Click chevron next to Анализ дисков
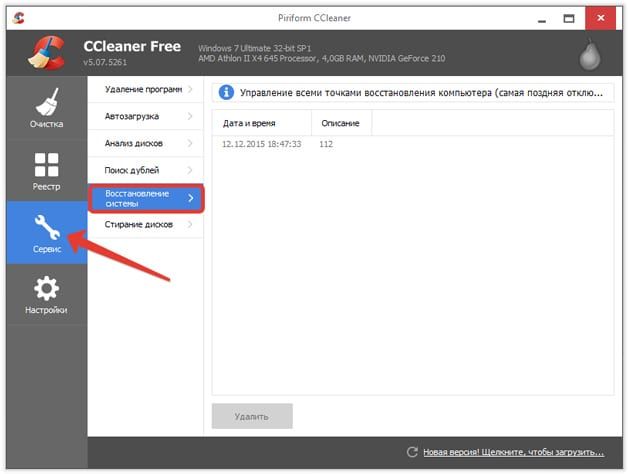This screenshot has width=628, height=474. (x=190, y=143)
